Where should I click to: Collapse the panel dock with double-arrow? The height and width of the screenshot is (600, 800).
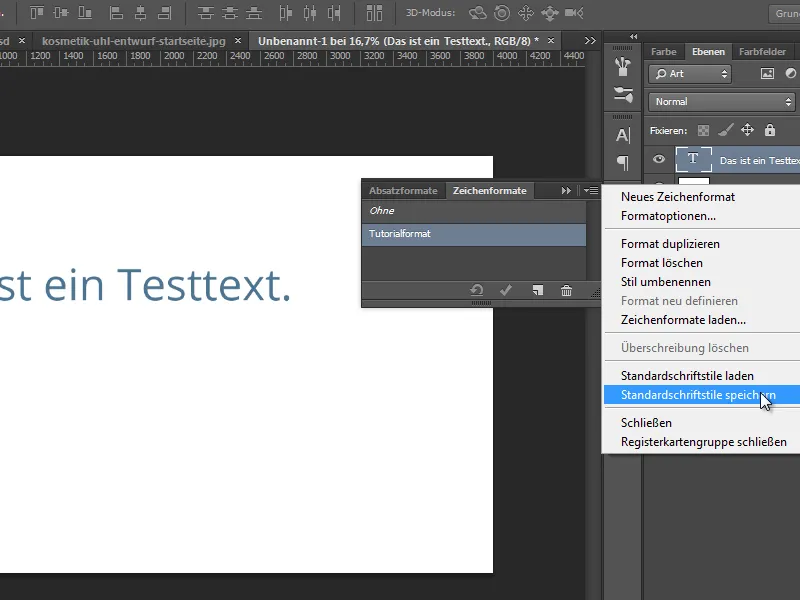[x=633, y=37]
